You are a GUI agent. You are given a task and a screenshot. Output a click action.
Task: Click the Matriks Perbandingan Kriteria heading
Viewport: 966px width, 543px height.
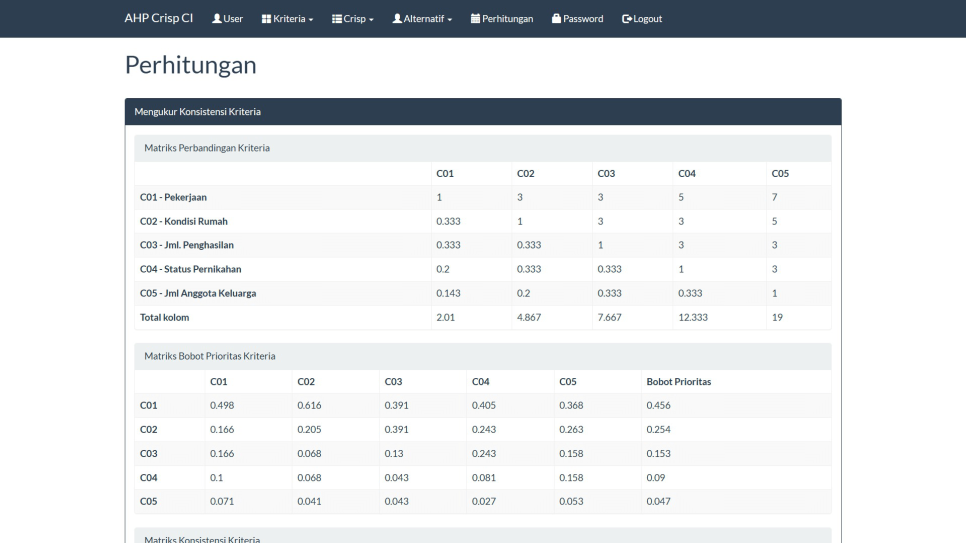point(207,148)
